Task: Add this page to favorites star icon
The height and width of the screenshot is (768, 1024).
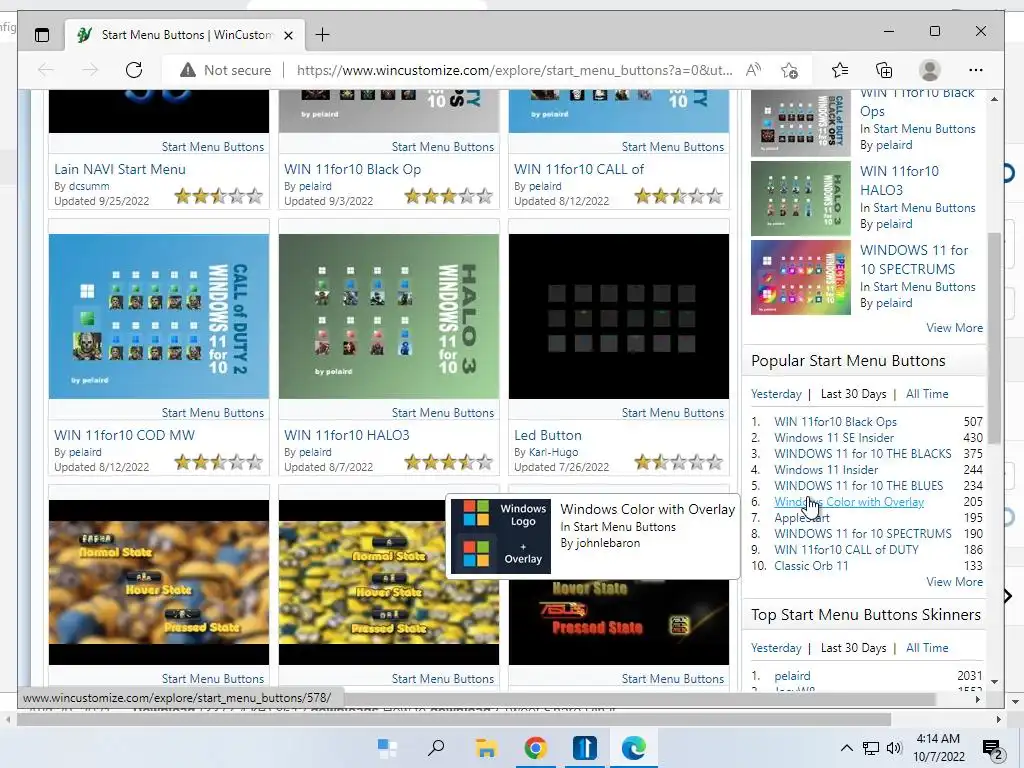Action: click(789, 70)
